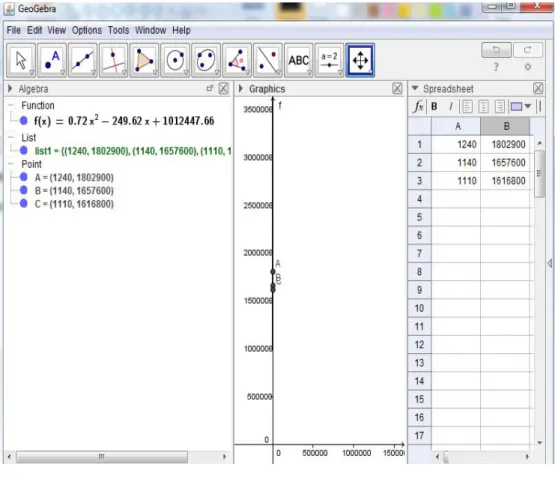Toggle visibility of point A

(24, 177)
